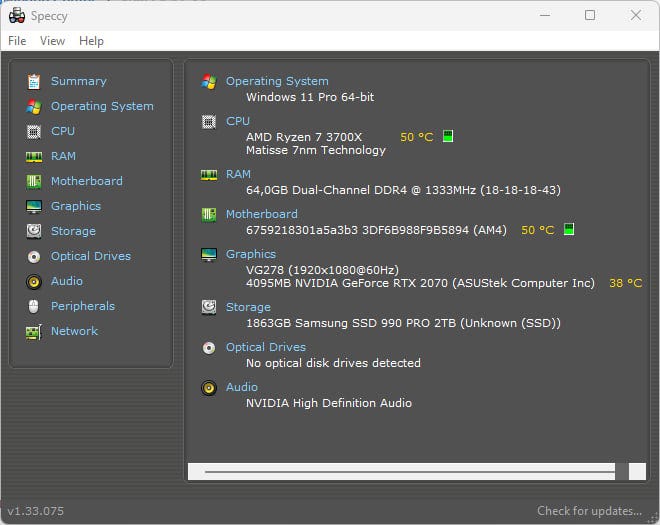Click the Peripherals mouse icon in sidebar
Screen dimensions: 660x525
point(34,306)
